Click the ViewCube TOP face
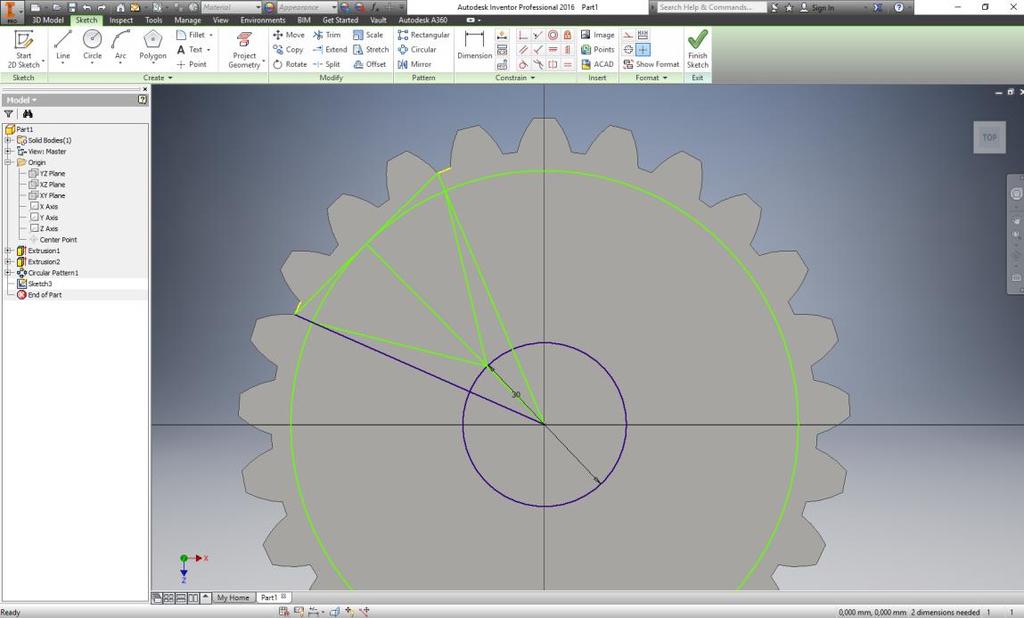Viewport: 1024px width, 618px height. point(989,137)
